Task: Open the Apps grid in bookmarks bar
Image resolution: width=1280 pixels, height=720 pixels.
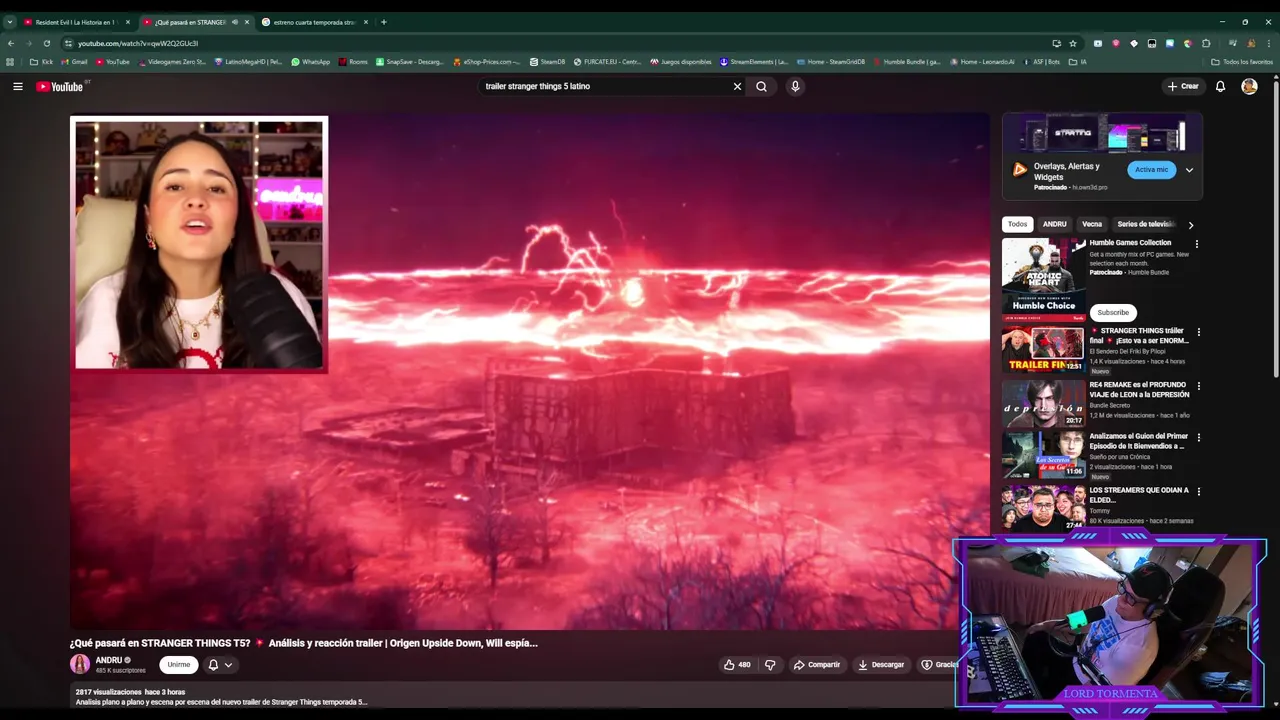Action: coord(11,62)
